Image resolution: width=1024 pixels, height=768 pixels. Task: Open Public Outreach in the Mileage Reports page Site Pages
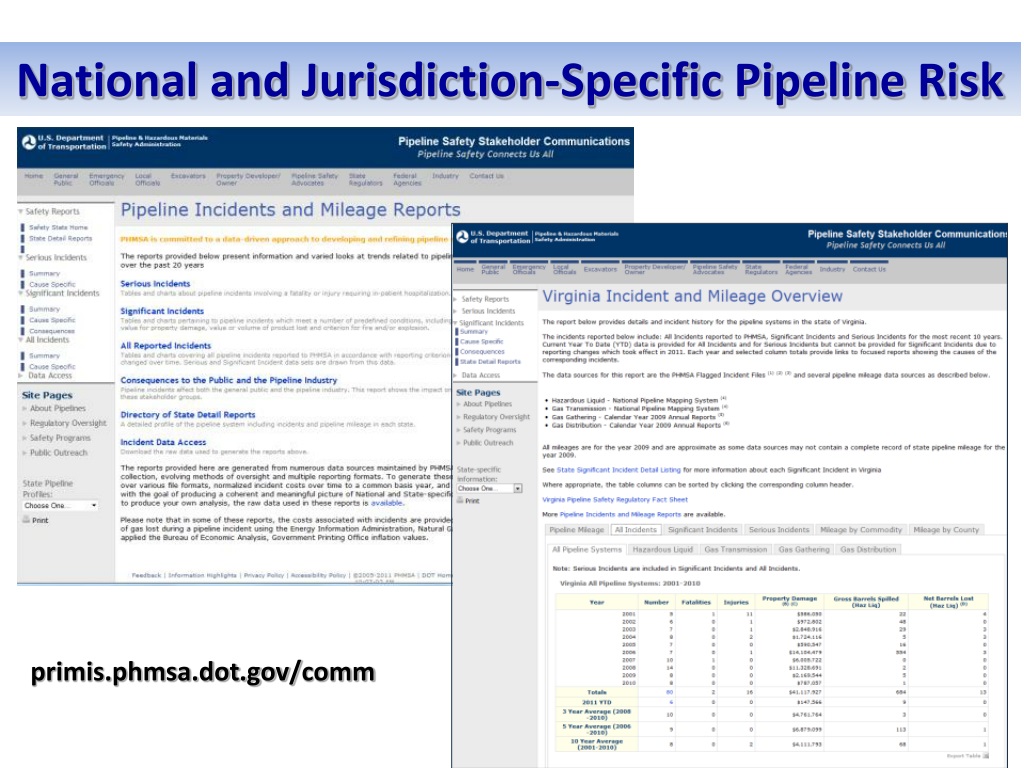58,453
